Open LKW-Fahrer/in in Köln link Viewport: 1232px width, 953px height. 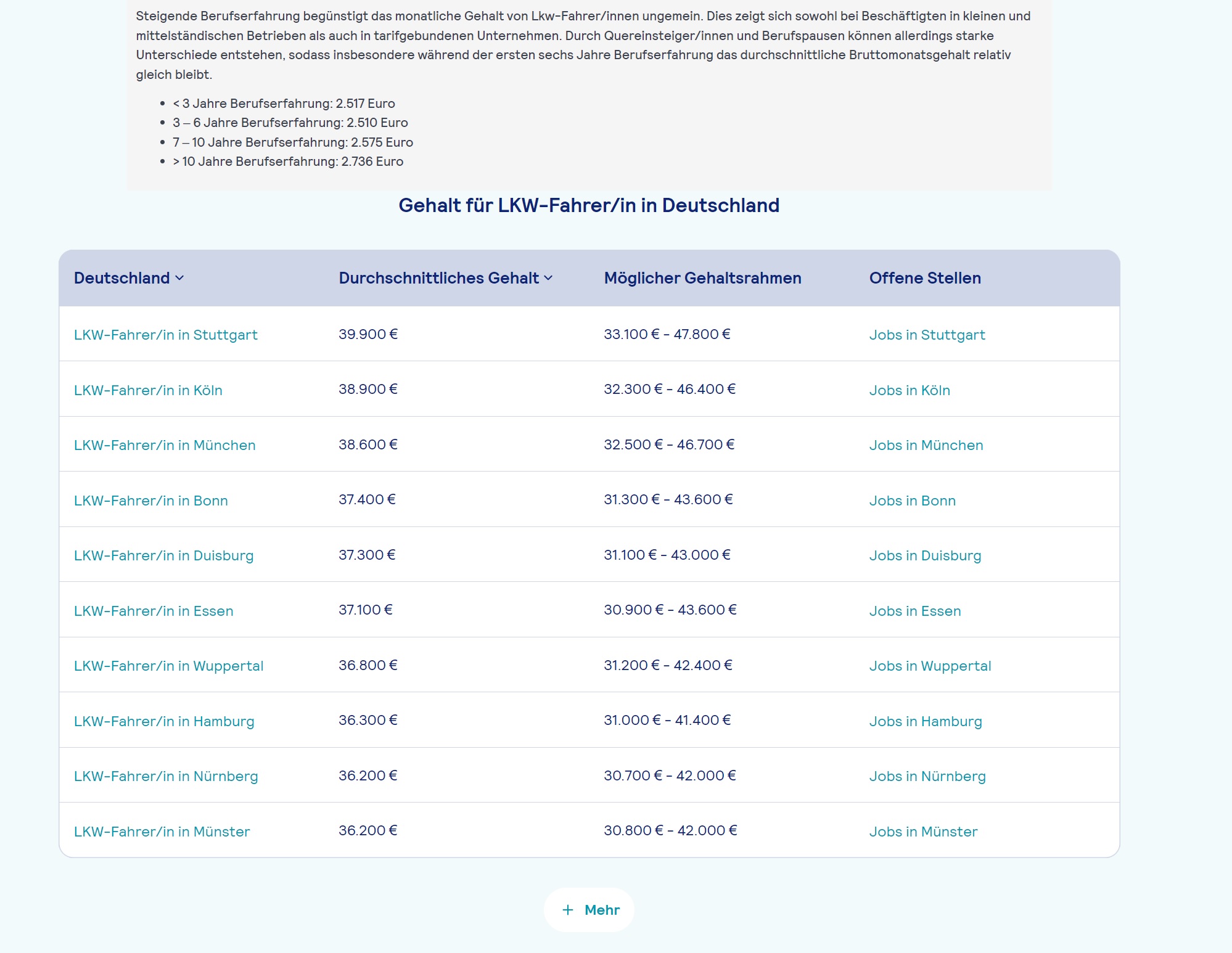[148, 390]
